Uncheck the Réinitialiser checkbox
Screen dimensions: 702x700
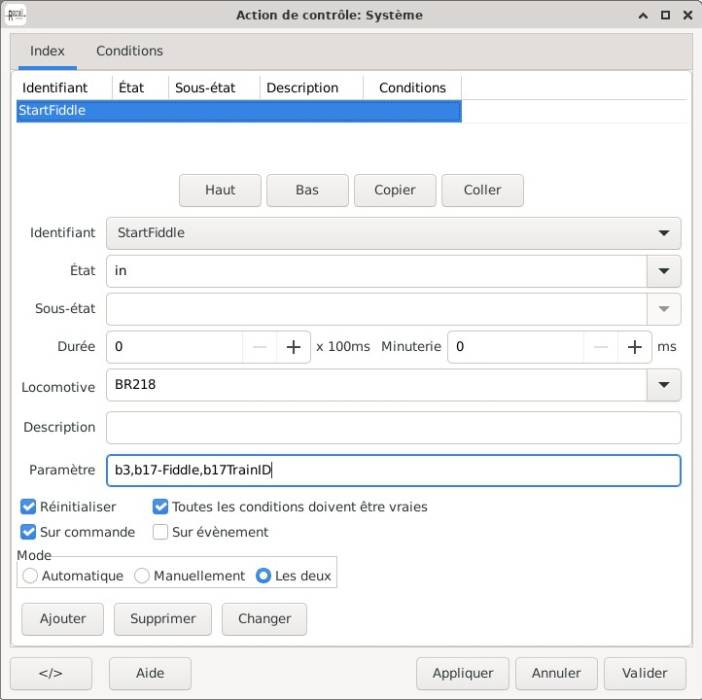point(29,507)
